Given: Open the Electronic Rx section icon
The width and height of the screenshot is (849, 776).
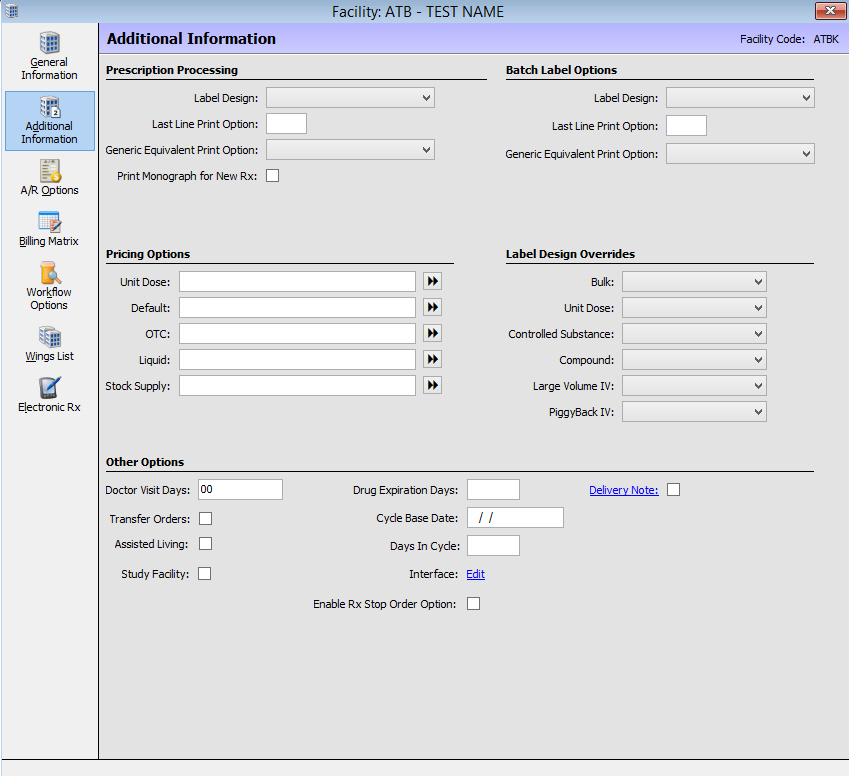Looking at the screenshot, I should (49, 389).
